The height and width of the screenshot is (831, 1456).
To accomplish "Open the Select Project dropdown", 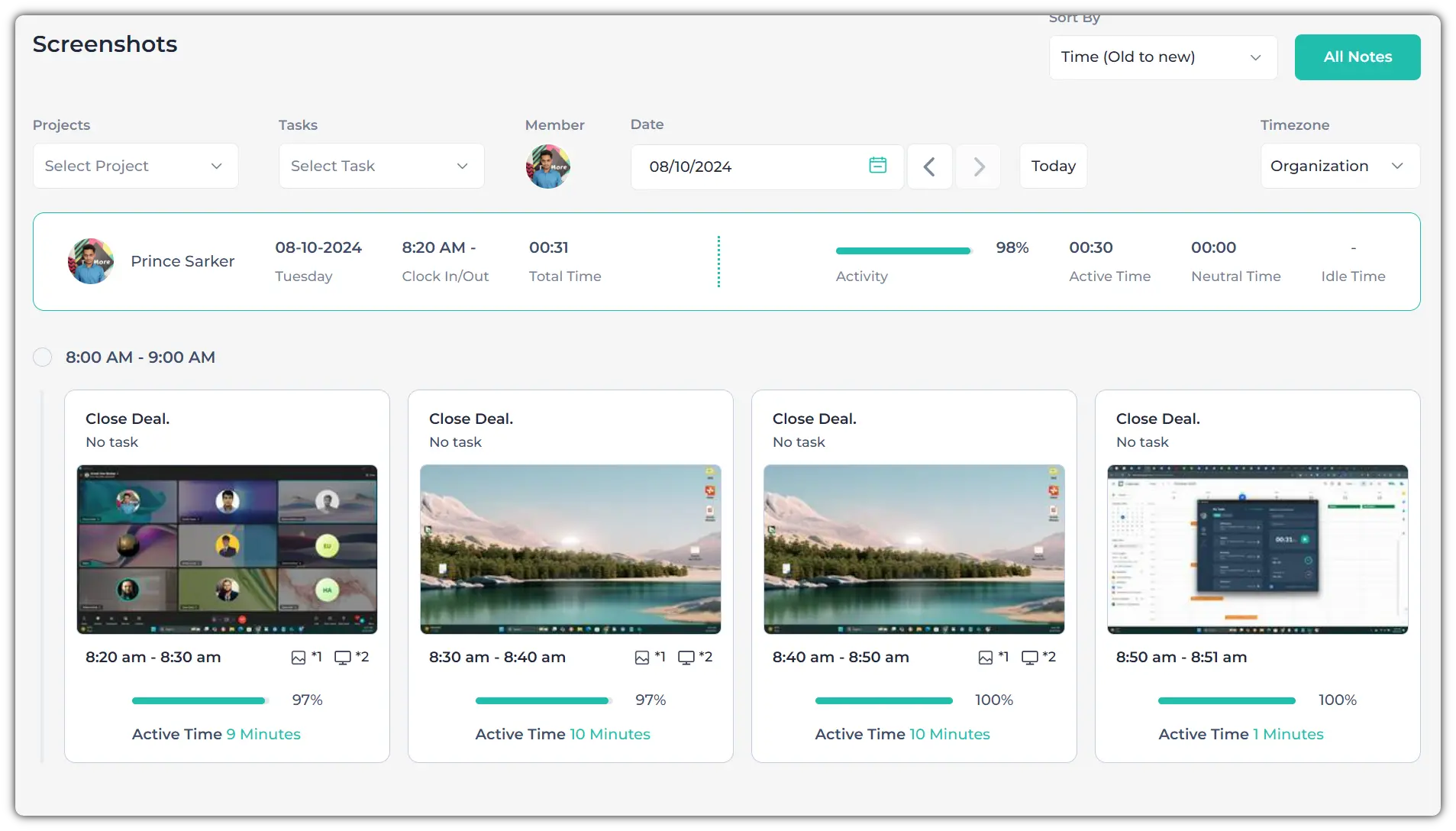I will pyautogui.click(x=135, y=166).
